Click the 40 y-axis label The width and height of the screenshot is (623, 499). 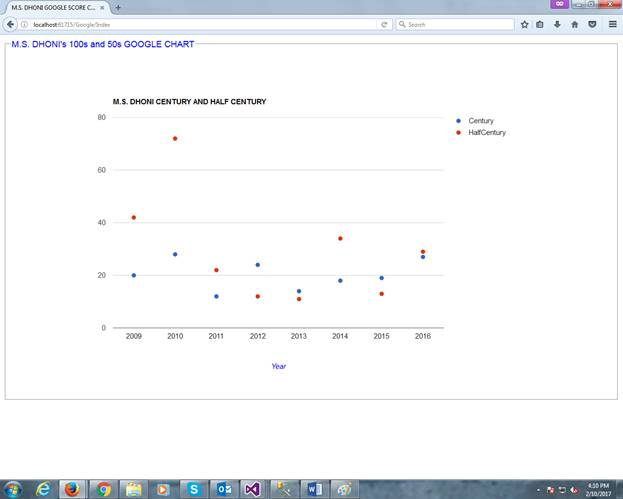pyautogui.click(x=102, y=222)
